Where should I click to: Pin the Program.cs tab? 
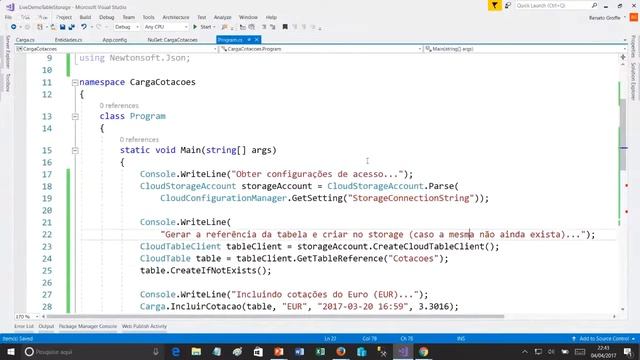[249, 40]
